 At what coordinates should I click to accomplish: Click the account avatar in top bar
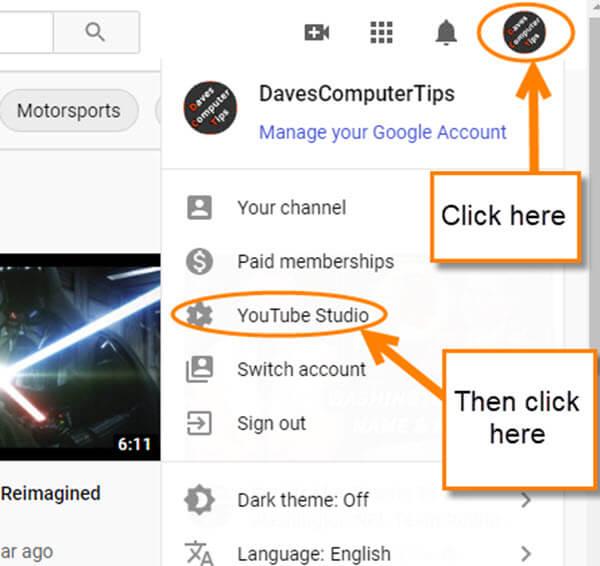[x=524, y=32]
